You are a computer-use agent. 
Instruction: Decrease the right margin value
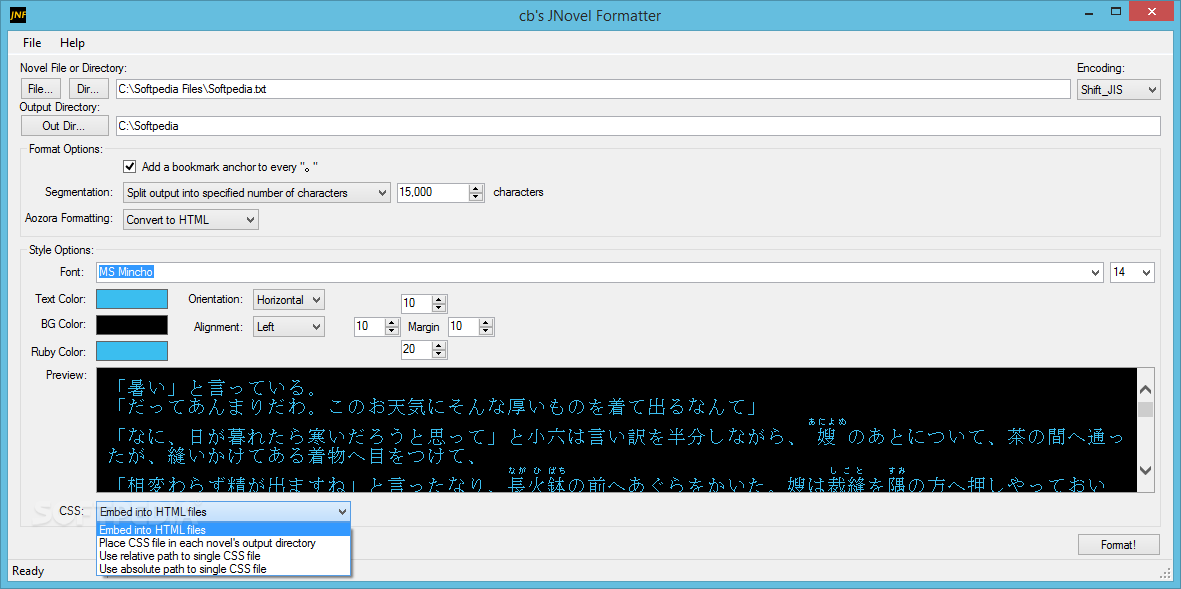coord(487,331)
